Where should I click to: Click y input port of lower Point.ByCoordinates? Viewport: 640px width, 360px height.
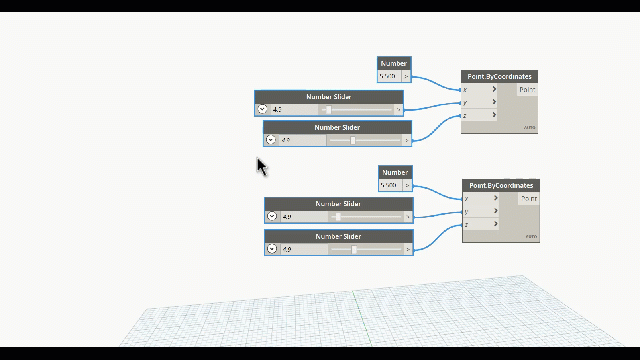click(481, 211)
